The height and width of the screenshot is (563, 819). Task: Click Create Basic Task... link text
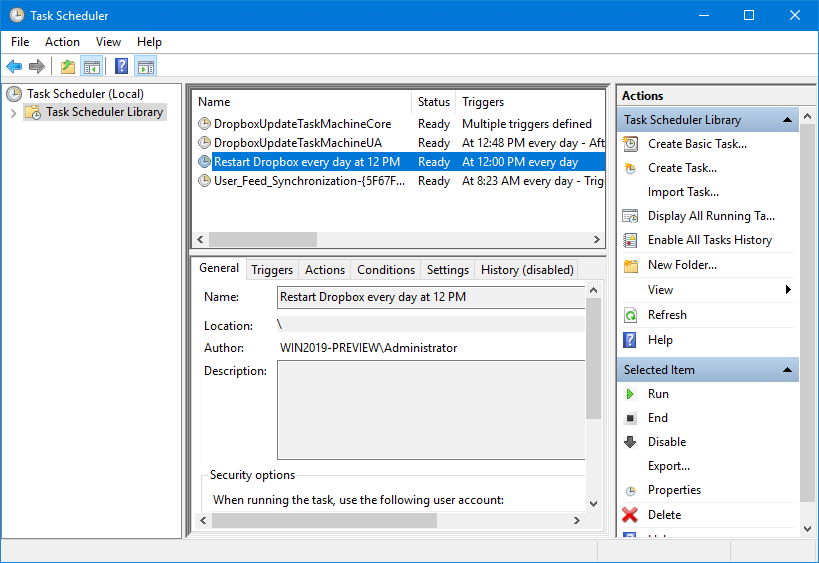[697, 144]
